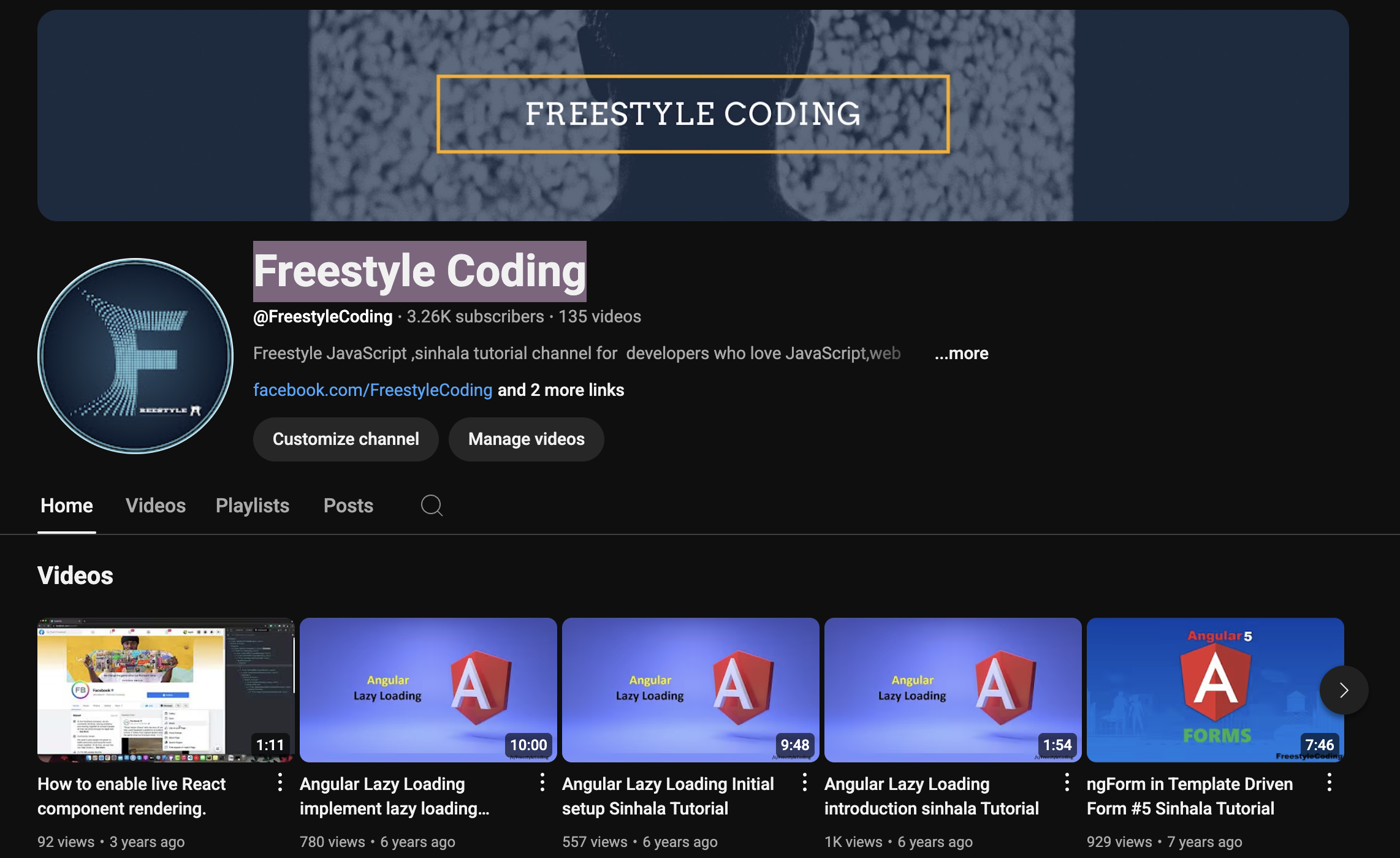The image size is (1400, 858).
Task: Open options menu for Lazy Loading introduction video
Action: (1067, 782)
